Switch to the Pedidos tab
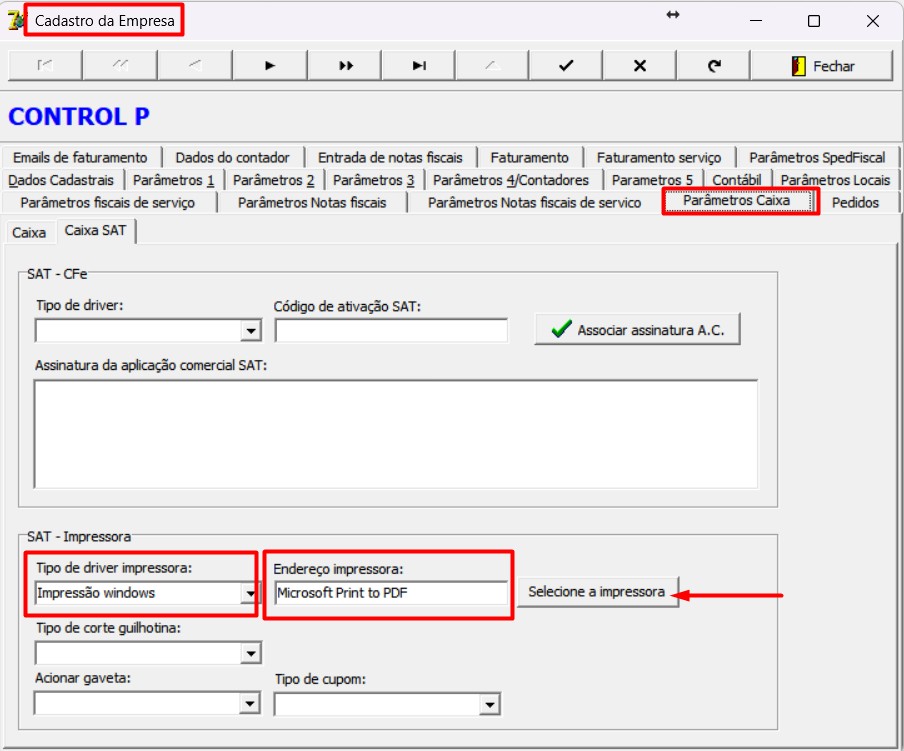This screenshot has width=904, height=751. [x=856, y=202]
